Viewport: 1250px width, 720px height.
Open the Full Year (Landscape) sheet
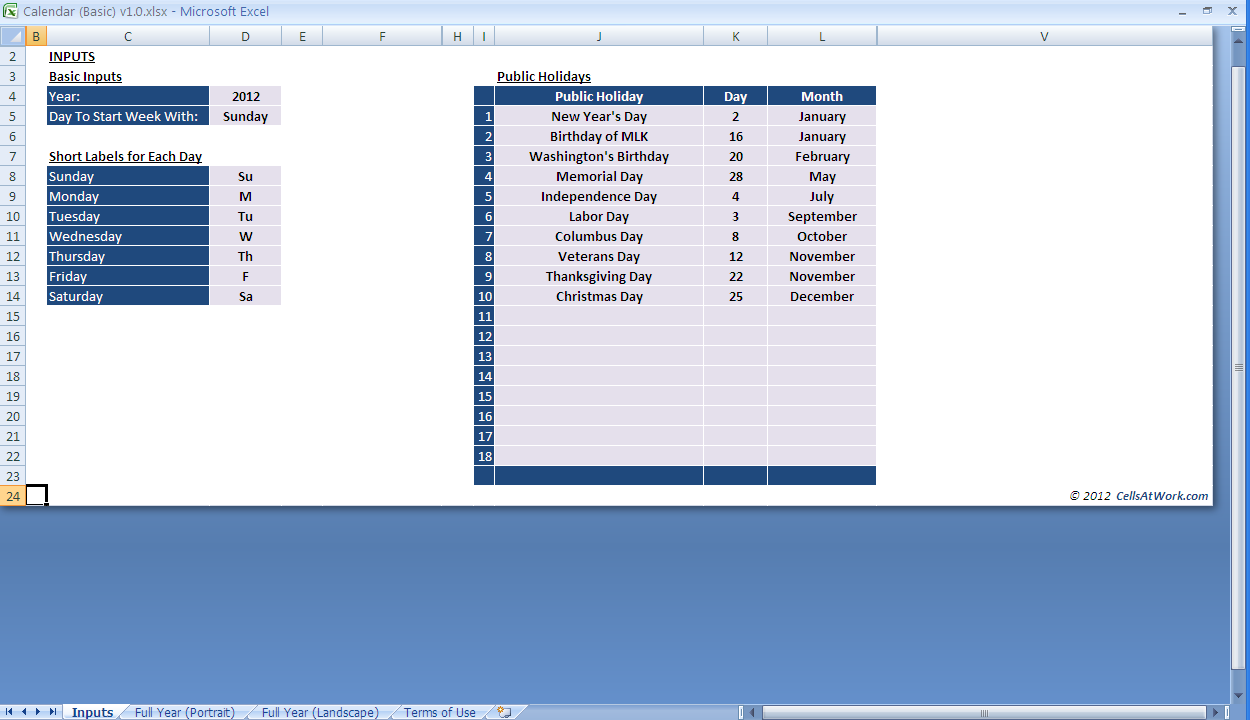coord(320,712)
